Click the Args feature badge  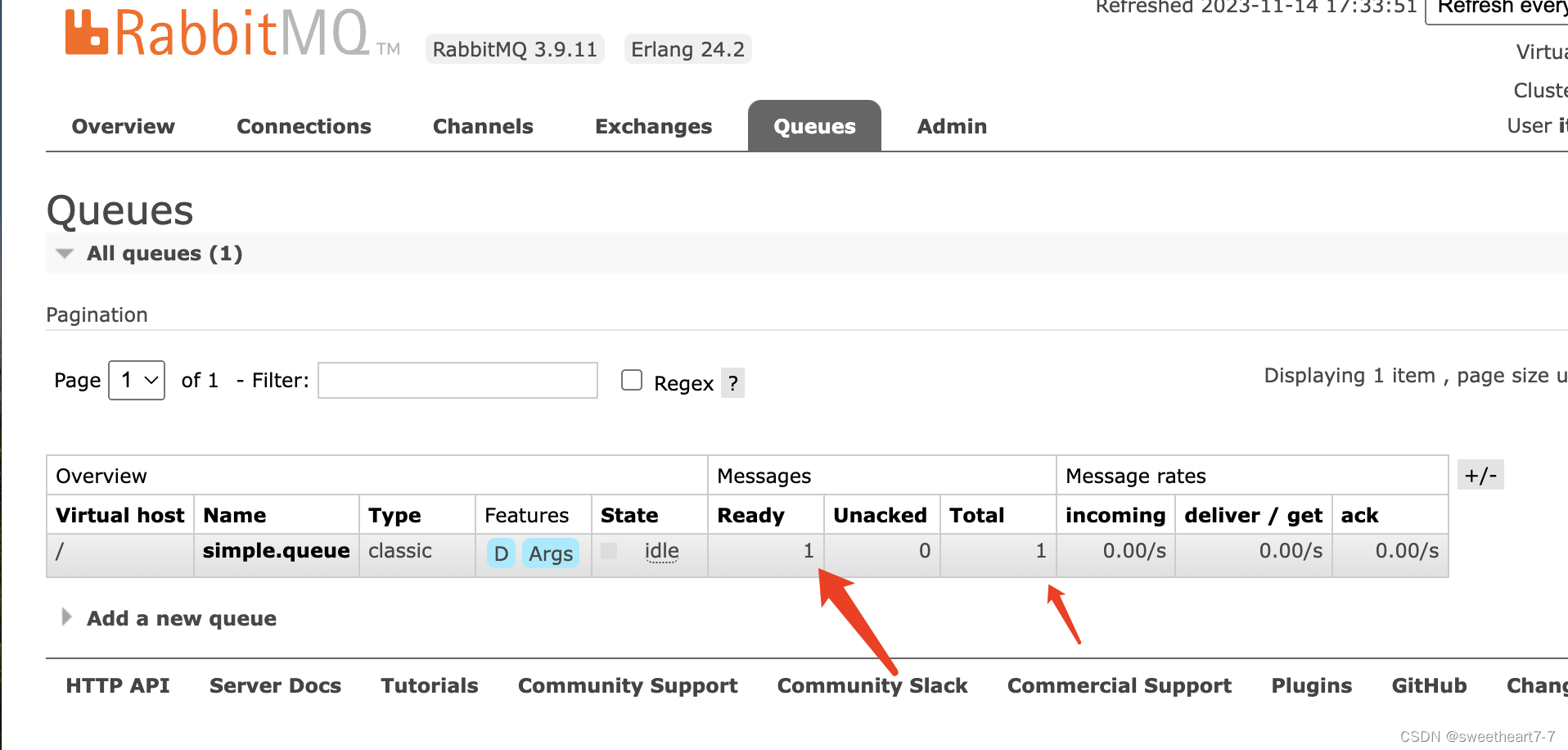pyautogui.click(x=551, y=553)
